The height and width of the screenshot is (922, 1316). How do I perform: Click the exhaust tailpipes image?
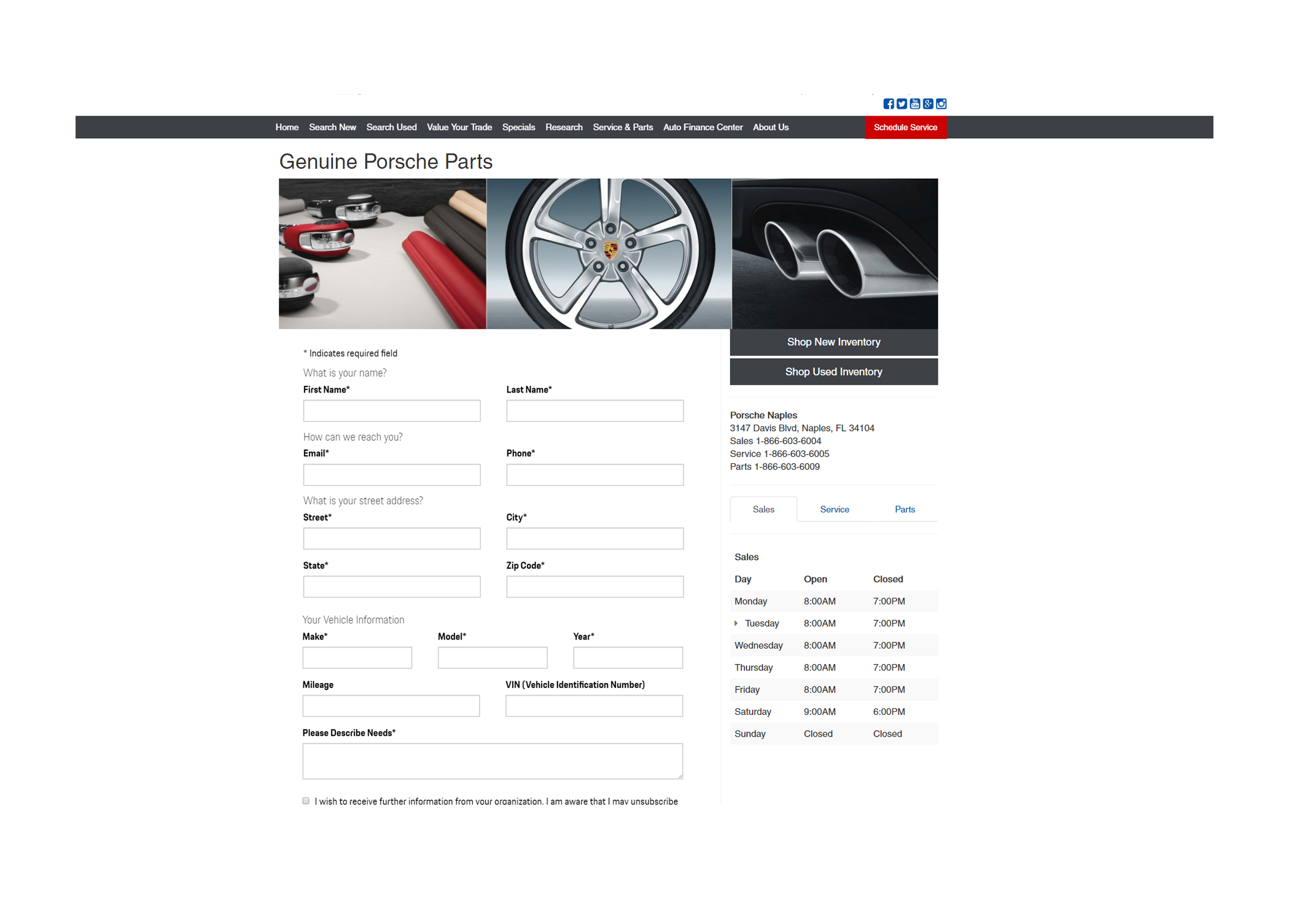(x=835, y=254)
